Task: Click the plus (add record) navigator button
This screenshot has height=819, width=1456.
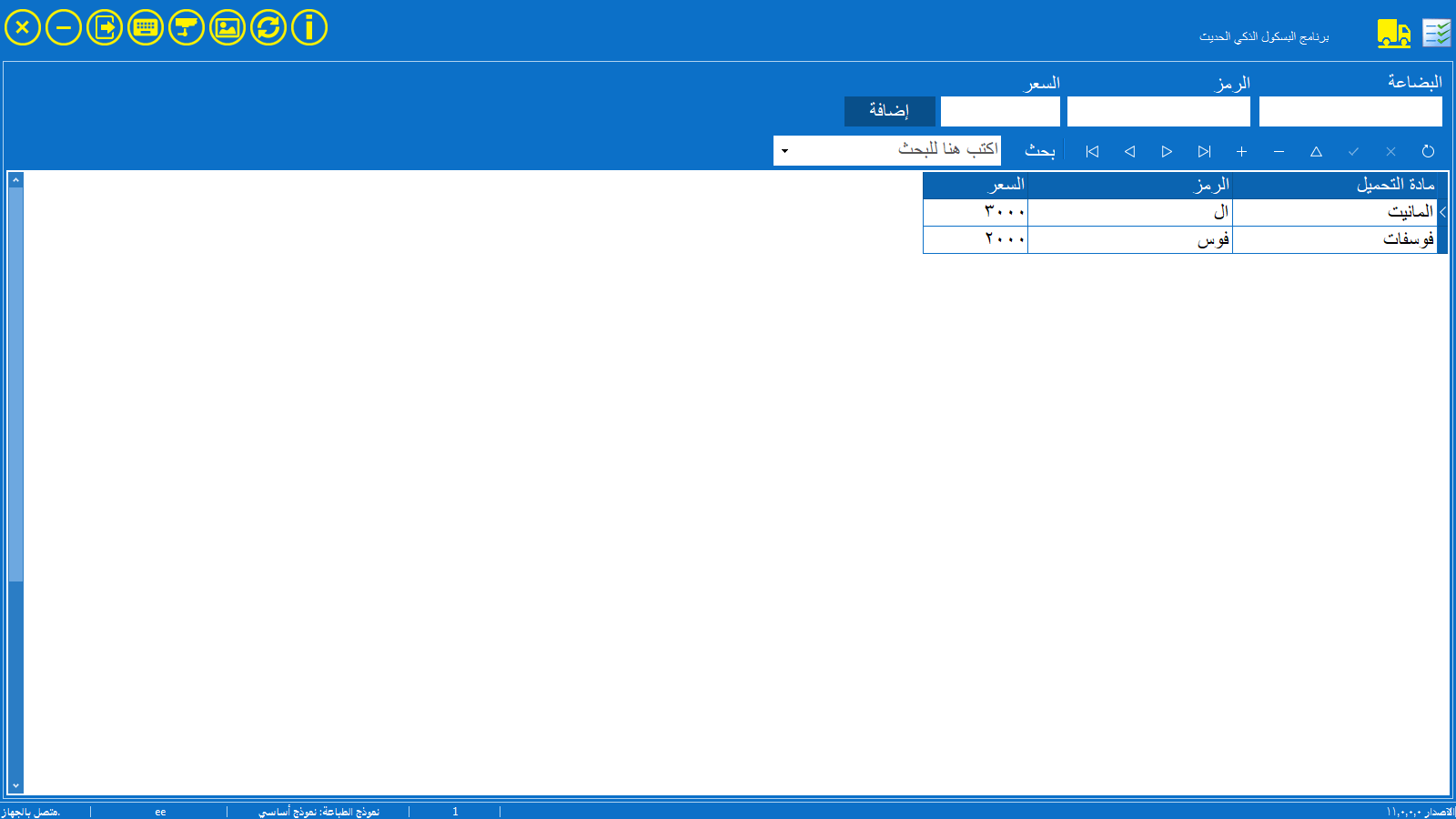Action: 1241,152
